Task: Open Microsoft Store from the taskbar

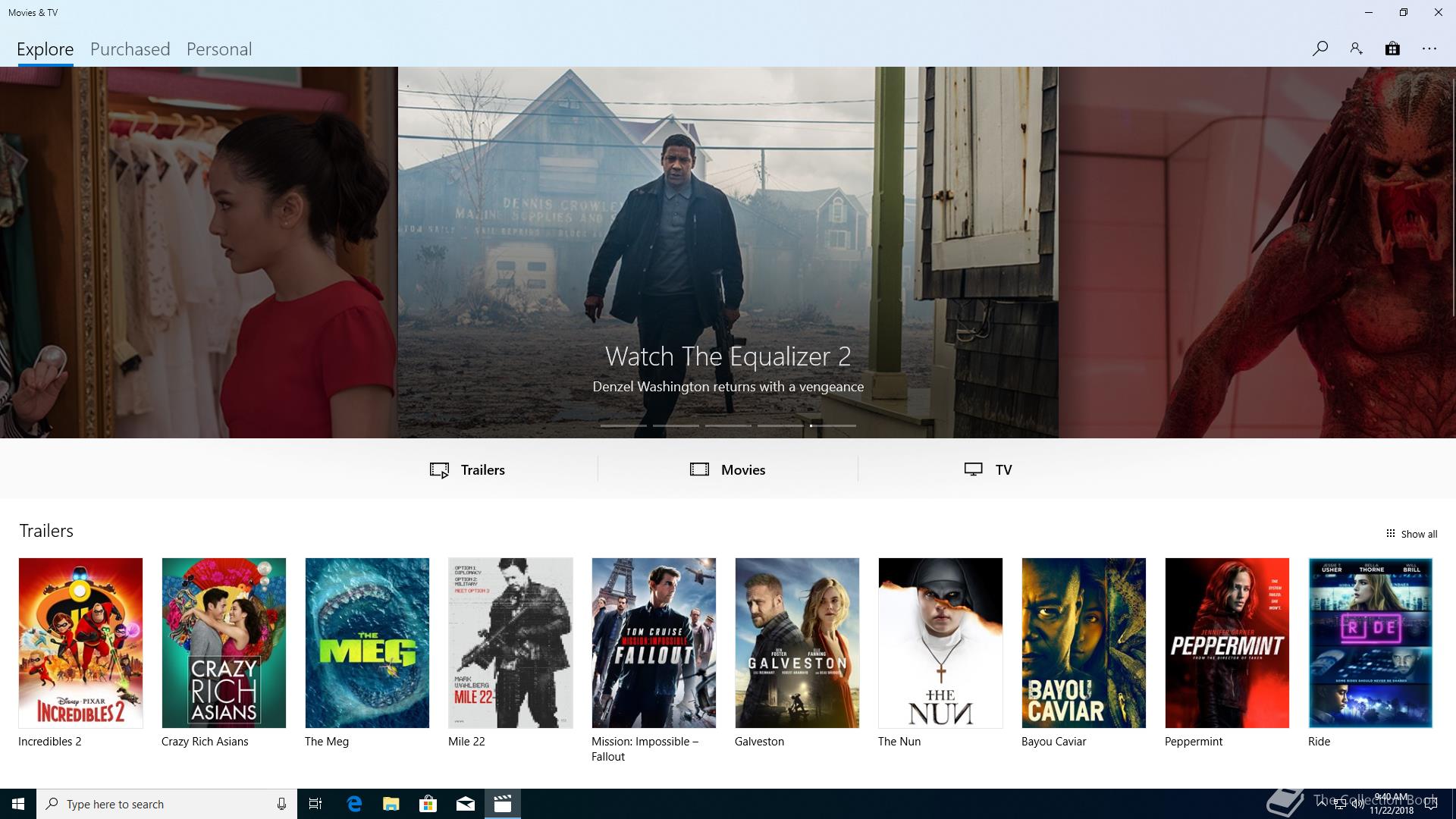Action: pyautogui.click(x=428, y=804)
